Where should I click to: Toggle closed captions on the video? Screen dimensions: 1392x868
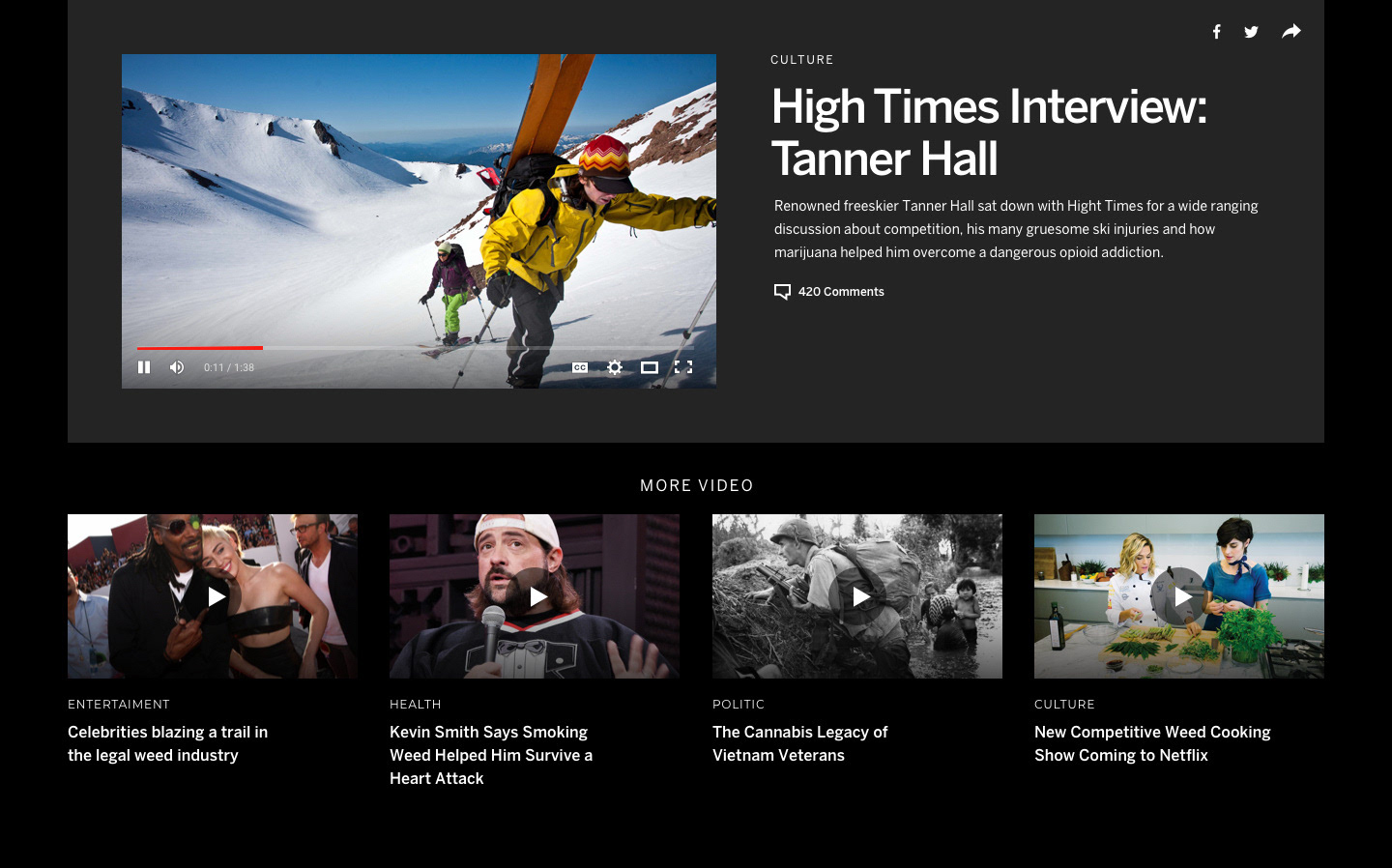[580, 367]
